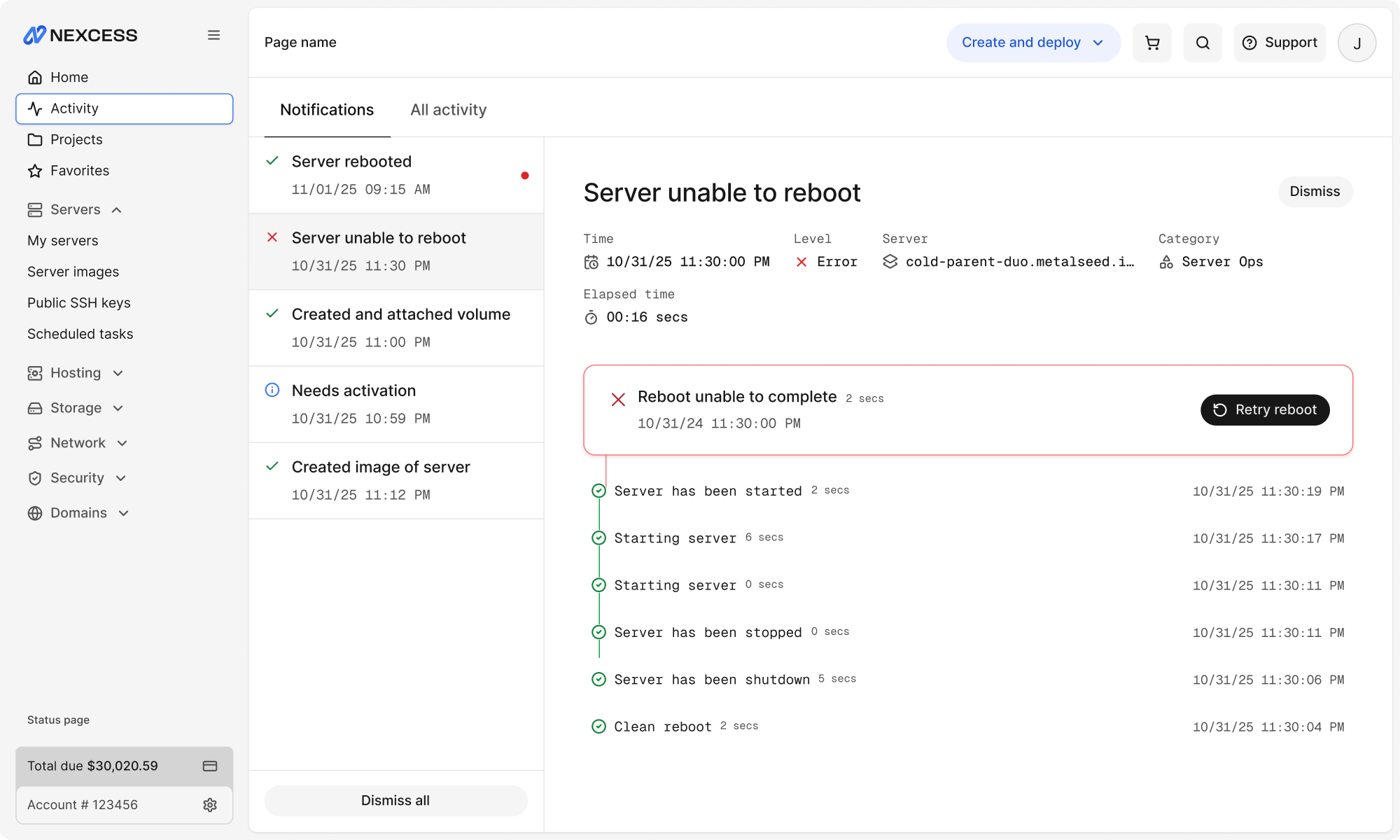The width and height of the screenshot is (1400, 840).
Task: Expand the Storage section
Action: (76, 408)
